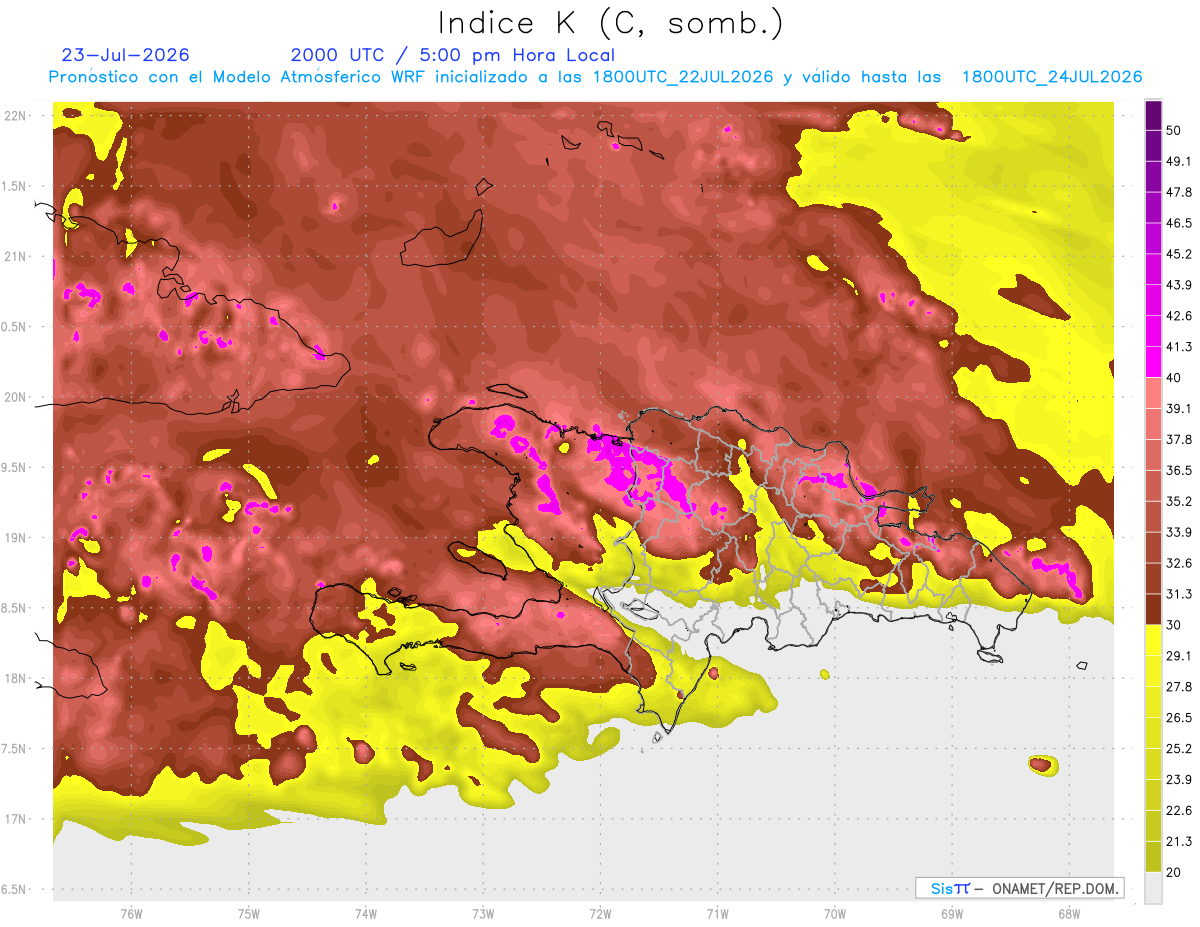This screenshot has height=927, width=1200.
Task: Click the colorbar value '47.8'
Action: click(1179, 192)
